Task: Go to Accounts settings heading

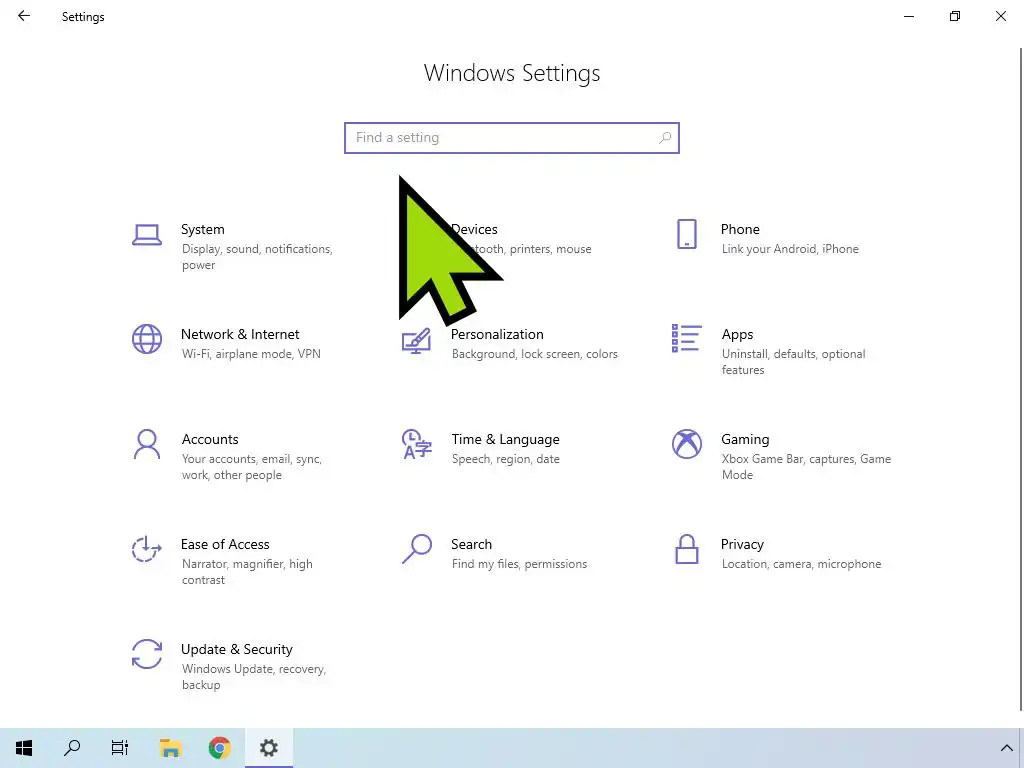Action: tap(210, 440)
